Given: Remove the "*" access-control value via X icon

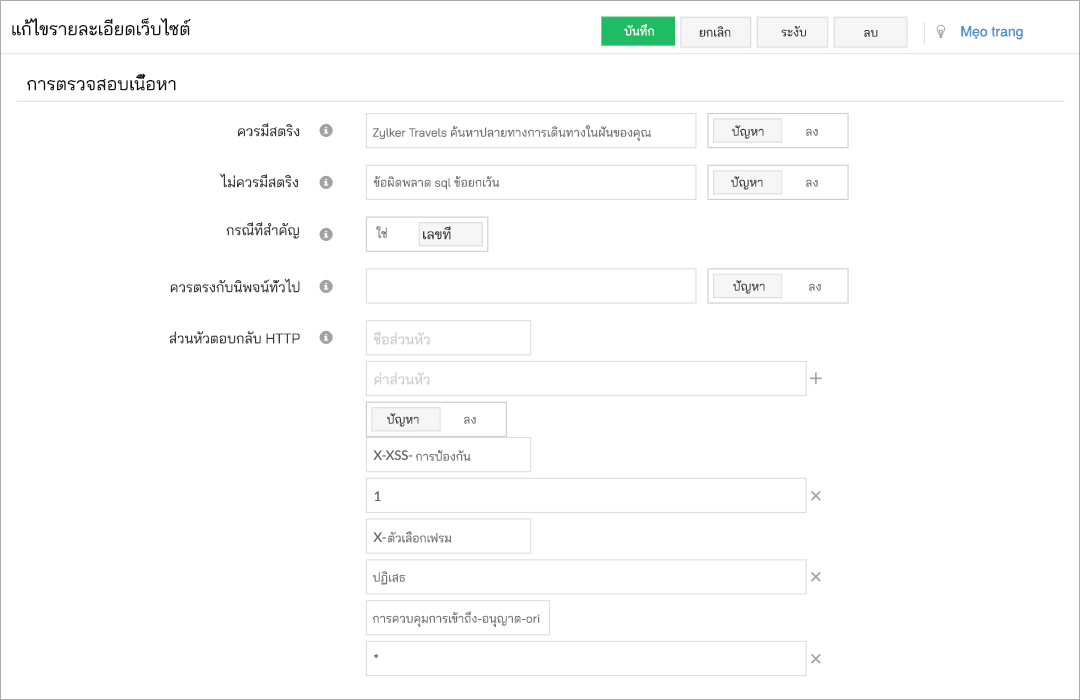Looking at the screenshot, I should (815, 658).
